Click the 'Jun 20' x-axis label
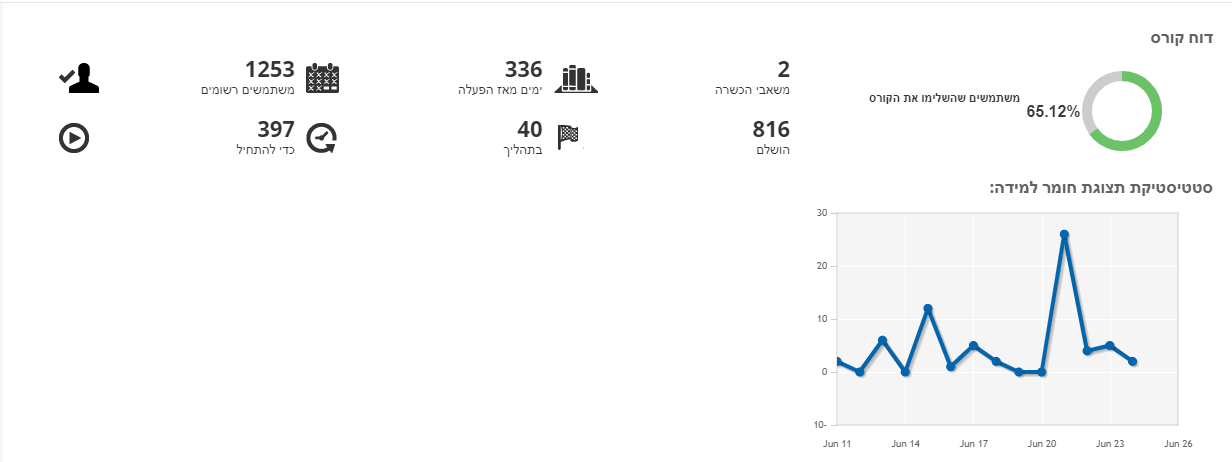 point(1042,442)
